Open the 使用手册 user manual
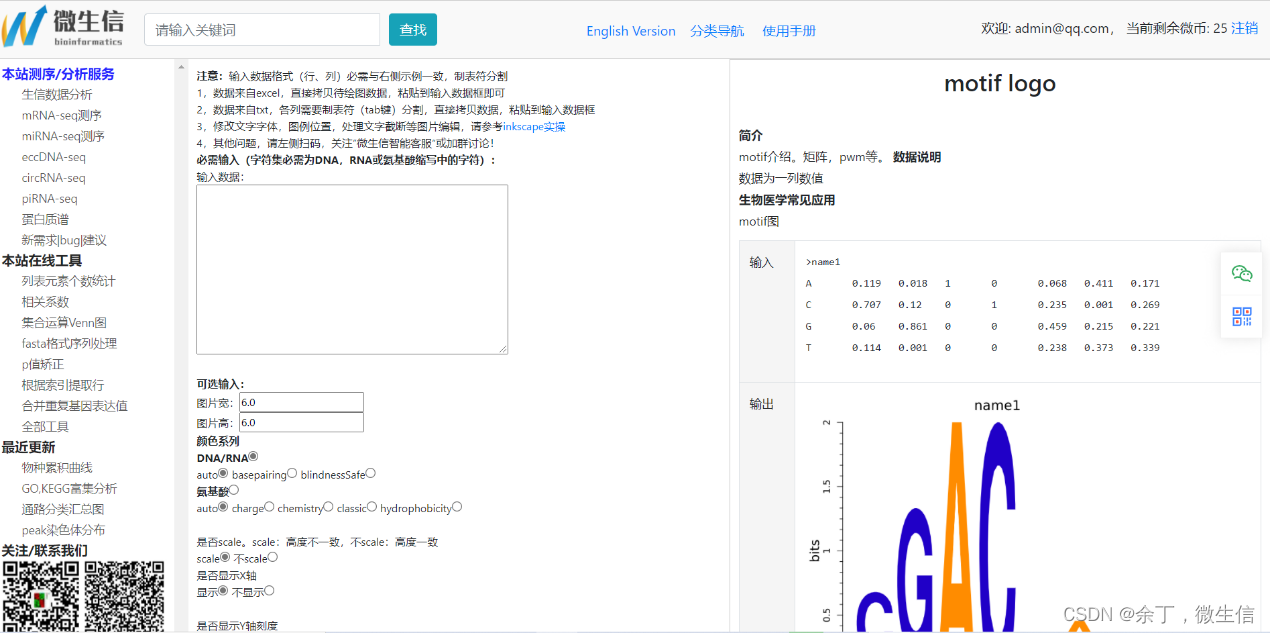The height and width of the screenshot is (633, 1270). (x=790, y=31)
